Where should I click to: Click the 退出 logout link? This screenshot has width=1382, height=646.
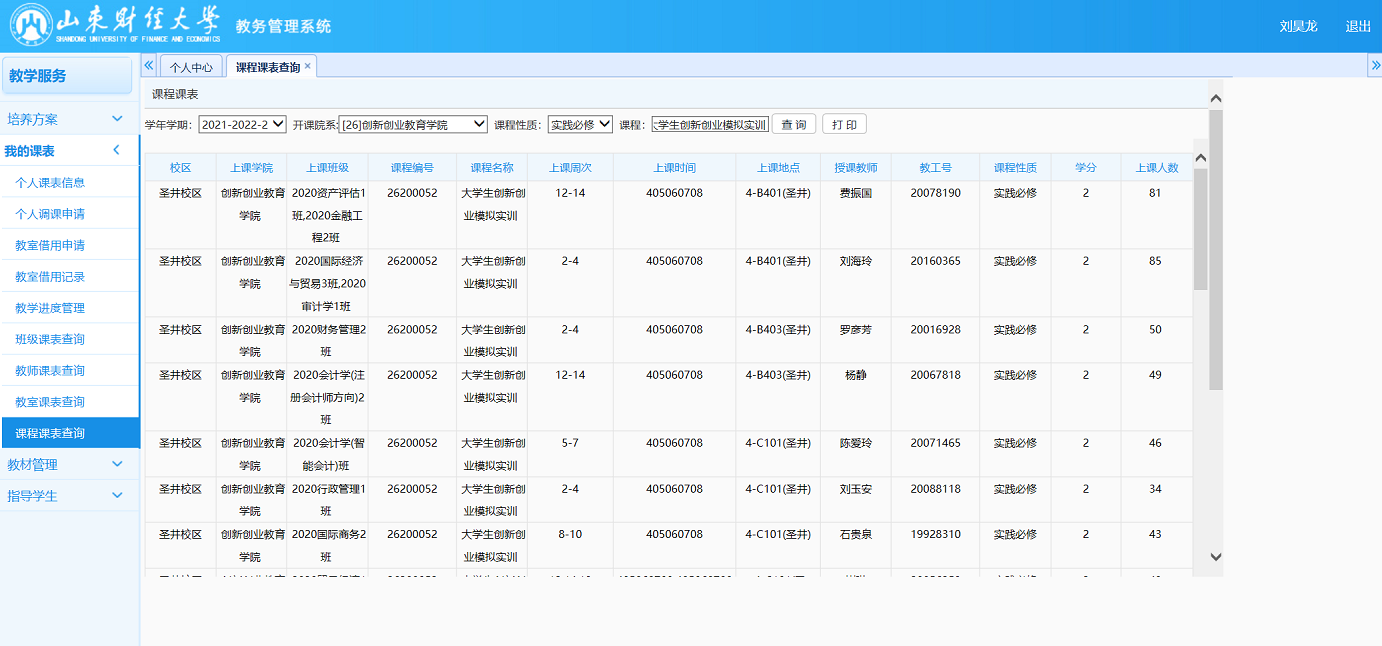pyautogui.click(x=1358, y=27)
